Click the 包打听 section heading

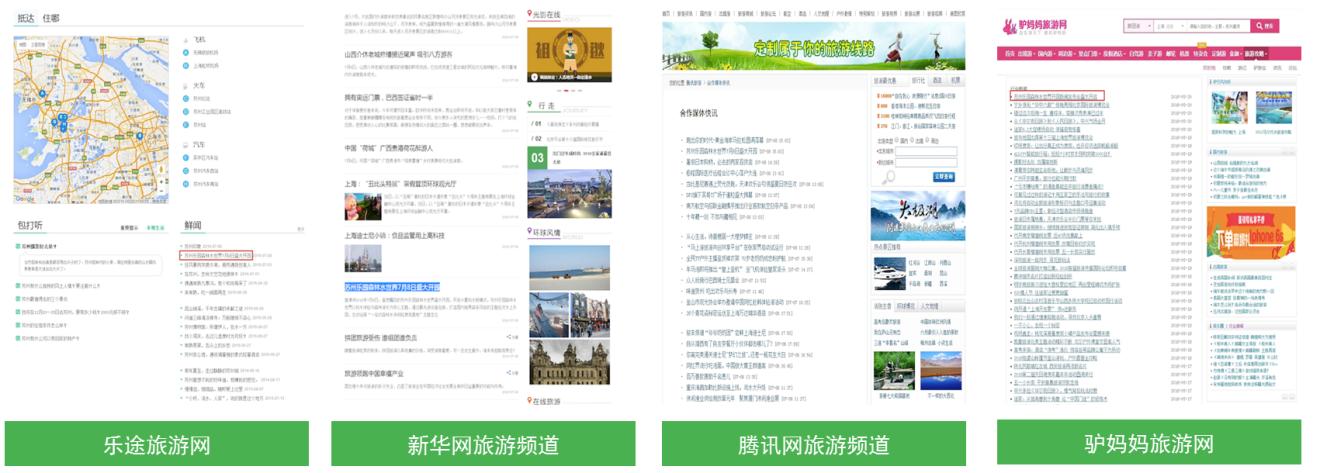[x=30, y=225]
